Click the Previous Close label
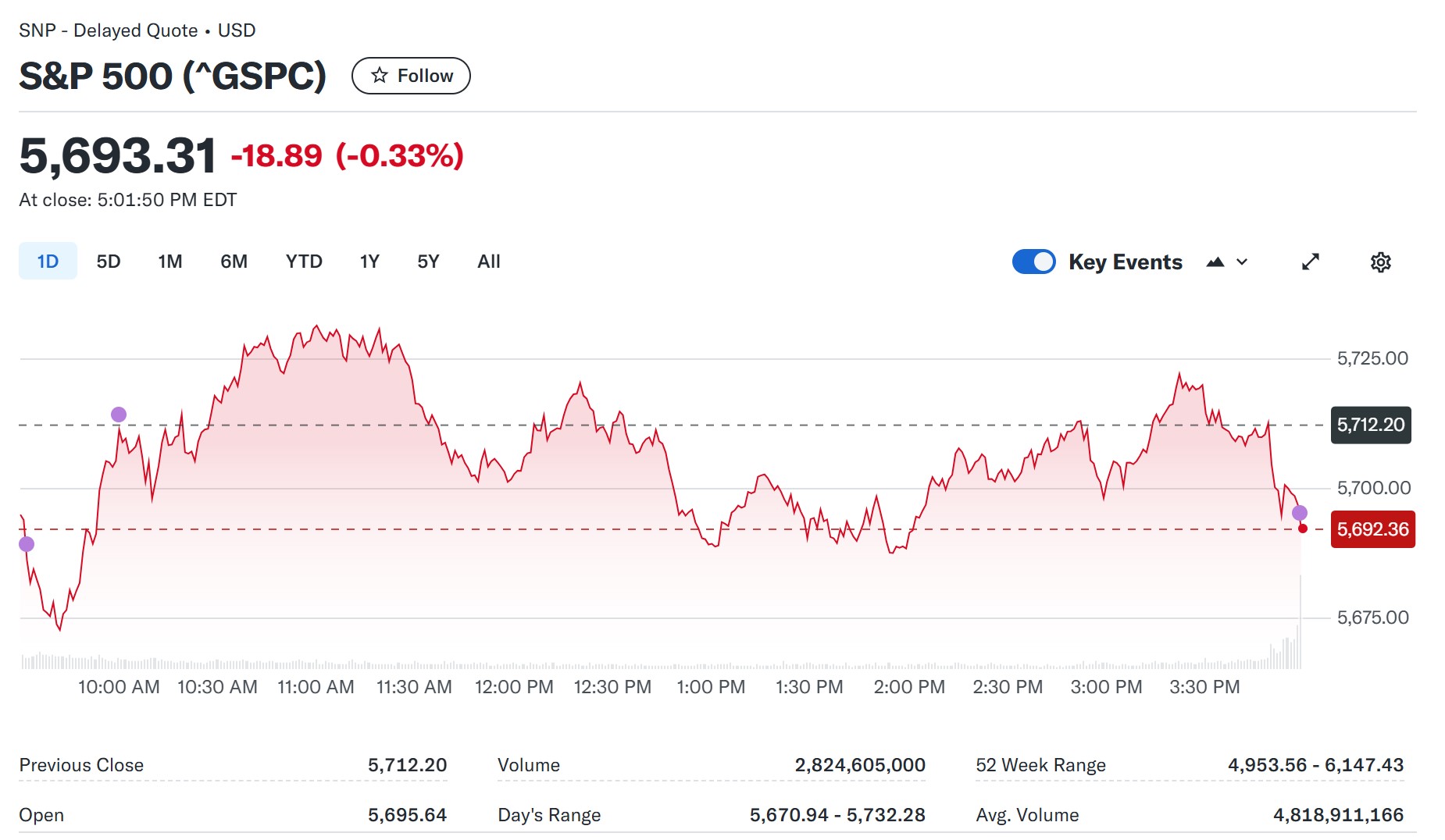1445x840 pixels. (x=81, y=765)
